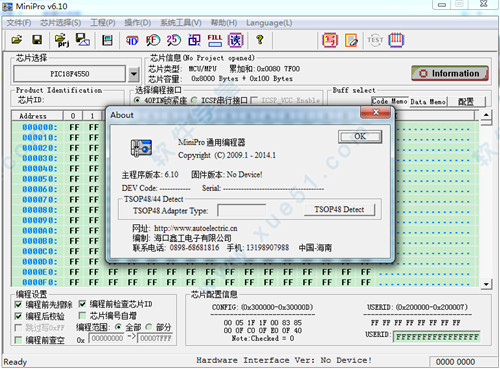The width and height of the screenshot is (500, 369).
Task: Open file using the folder toolbar icon
Action: [x=17, y=40]
